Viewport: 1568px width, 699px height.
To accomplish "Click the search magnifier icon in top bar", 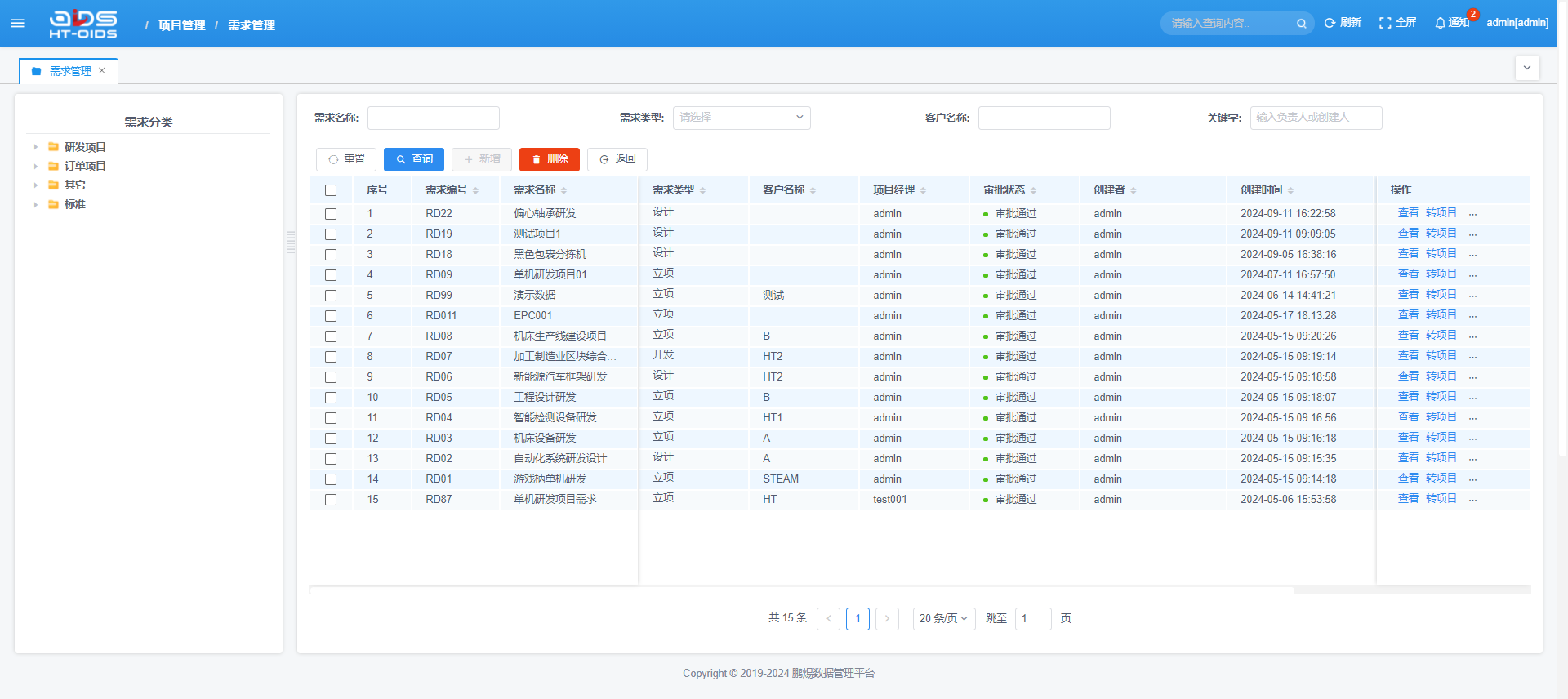I will tap(1301, 24).
